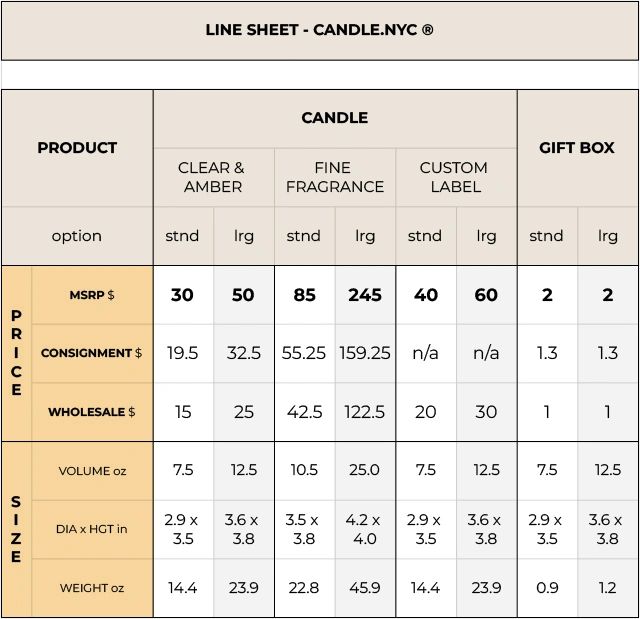
Task: Select the Fine Fragrance subheader cell
Action: pyautogui.click(x=335, y=177)
